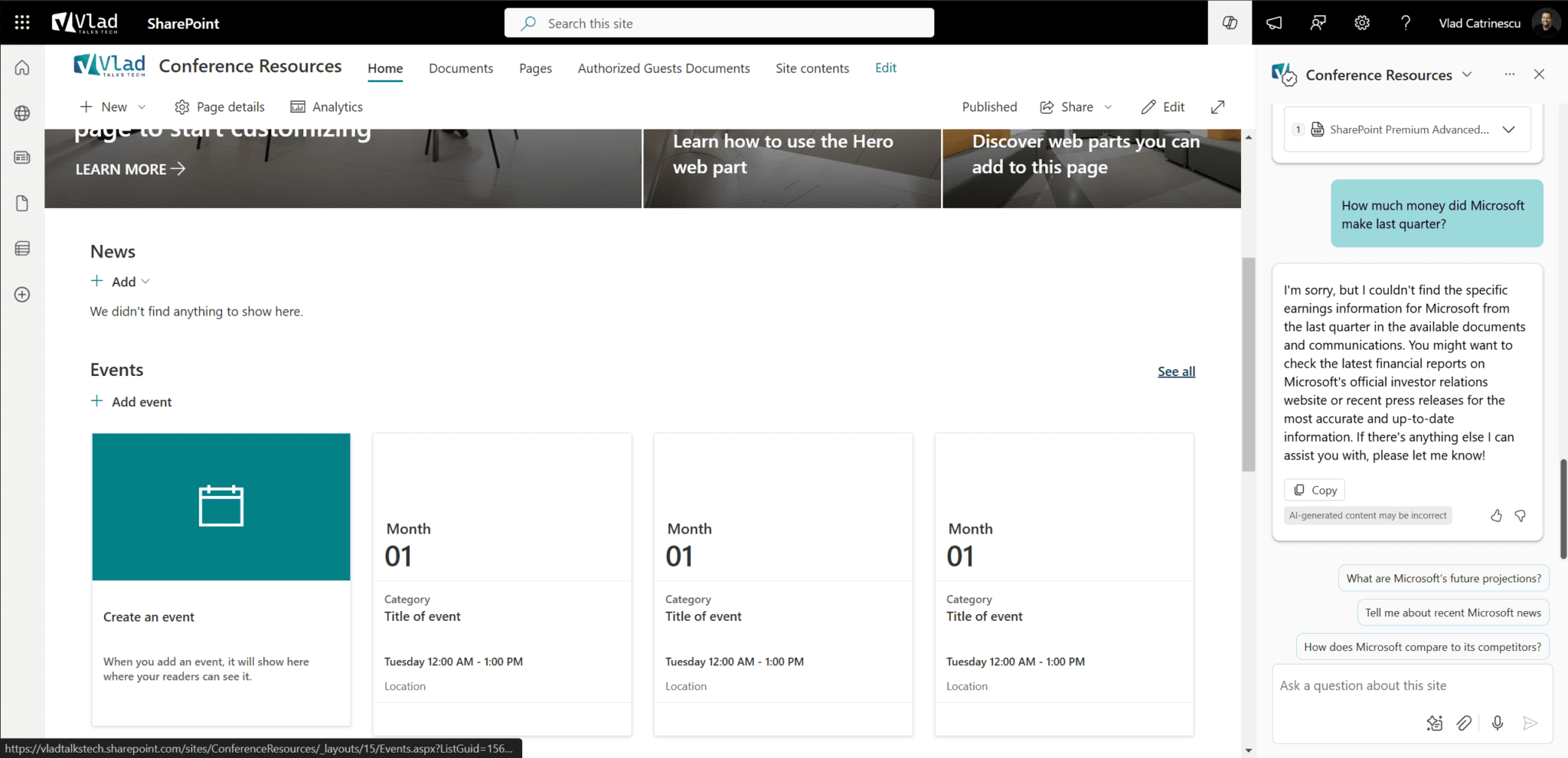Start voice input with the microphone icon
The height and width of the screenshot is (758, 1568).
[1497, 723]
